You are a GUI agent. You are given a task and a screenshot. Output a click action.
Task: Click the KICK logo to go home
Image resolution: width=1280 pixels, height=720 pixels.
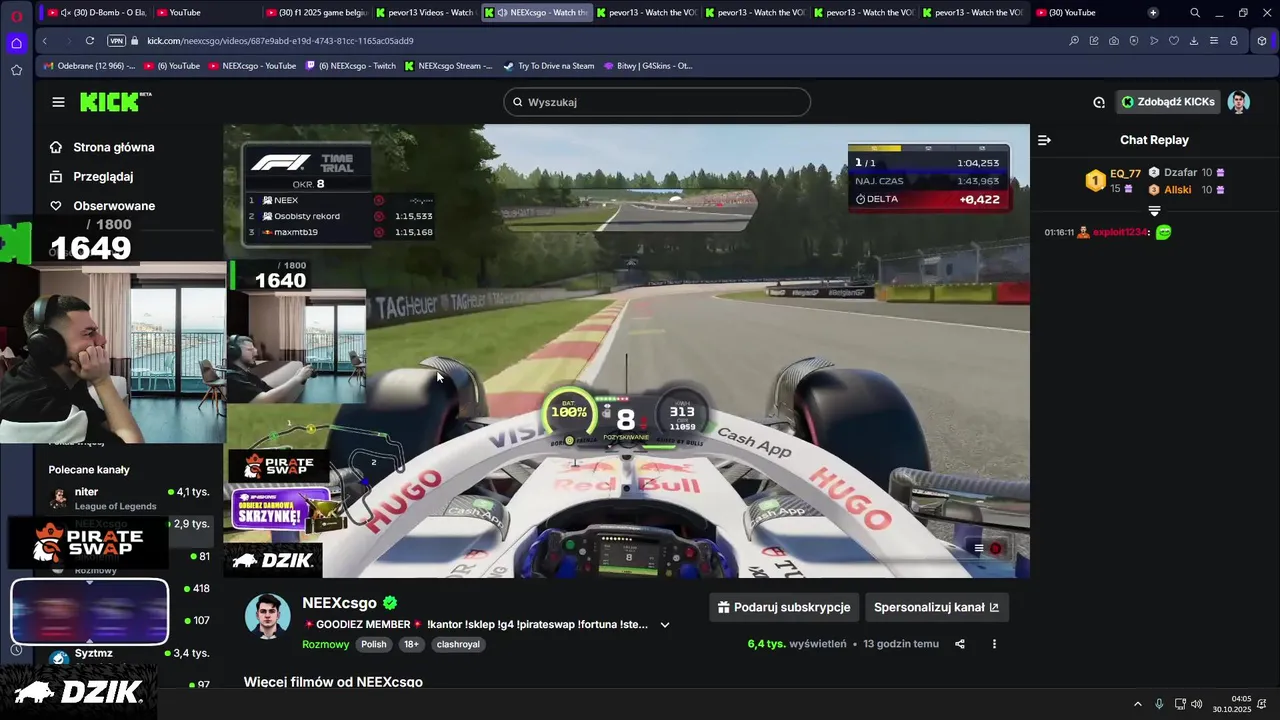point(115,102)
